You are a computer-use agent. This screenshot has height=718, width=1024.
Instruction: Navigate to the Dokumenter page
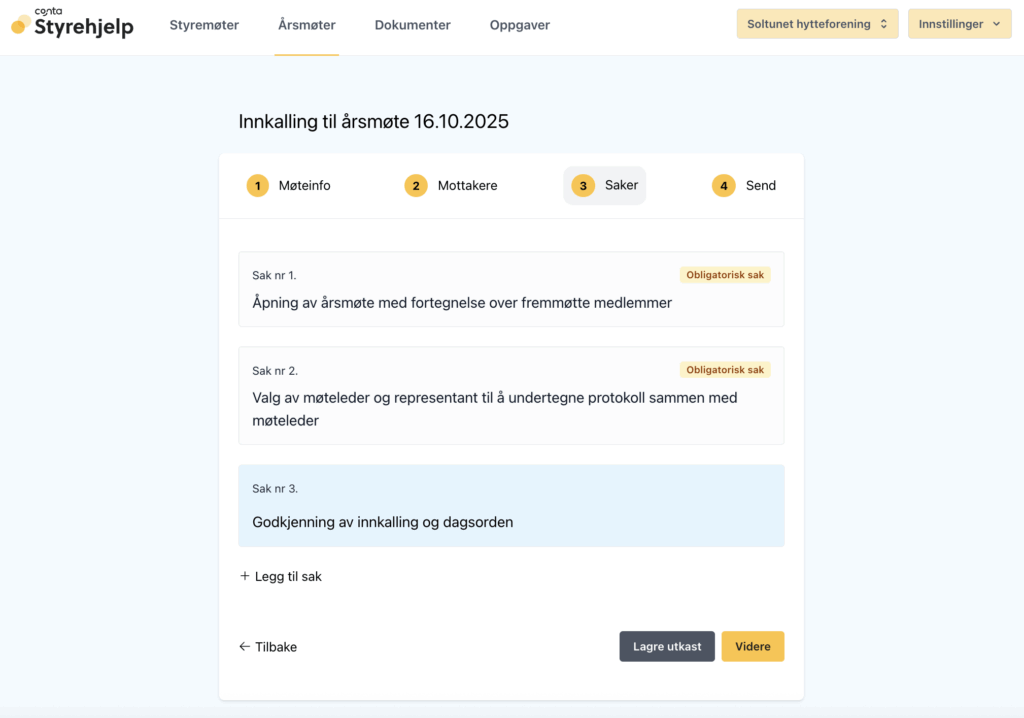[413, 25]
